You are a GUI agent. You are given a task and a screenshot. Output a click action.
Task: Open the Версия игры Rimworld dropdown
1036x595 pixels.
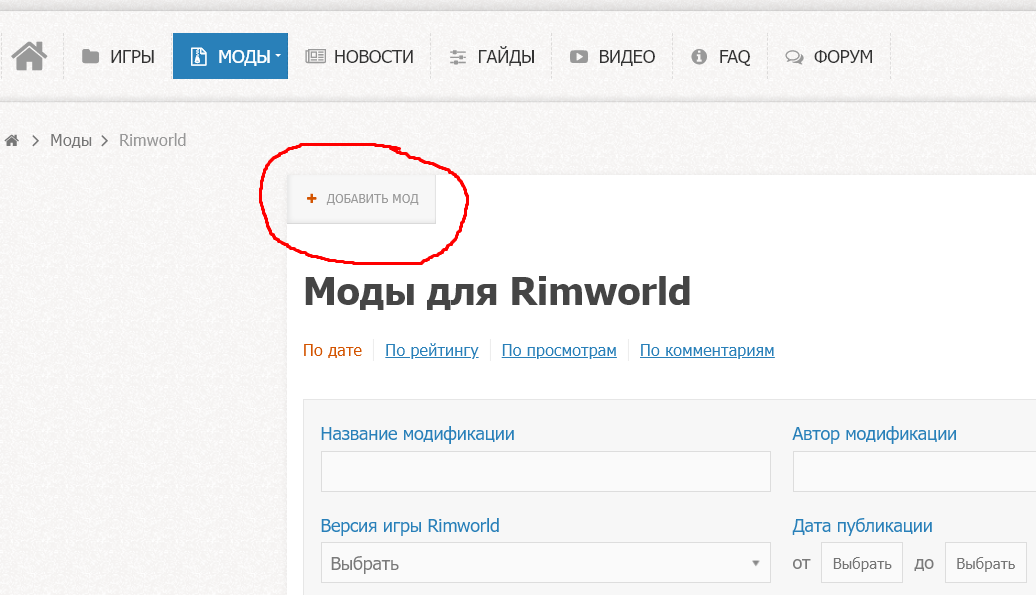tap(546, 563)
